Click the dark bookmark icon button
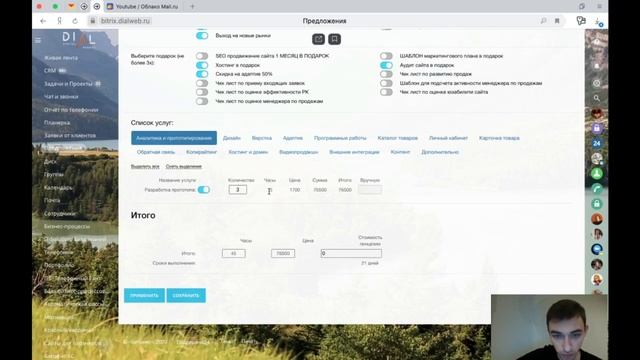This screenshot has width=640, height=360. tap(334, 39)
